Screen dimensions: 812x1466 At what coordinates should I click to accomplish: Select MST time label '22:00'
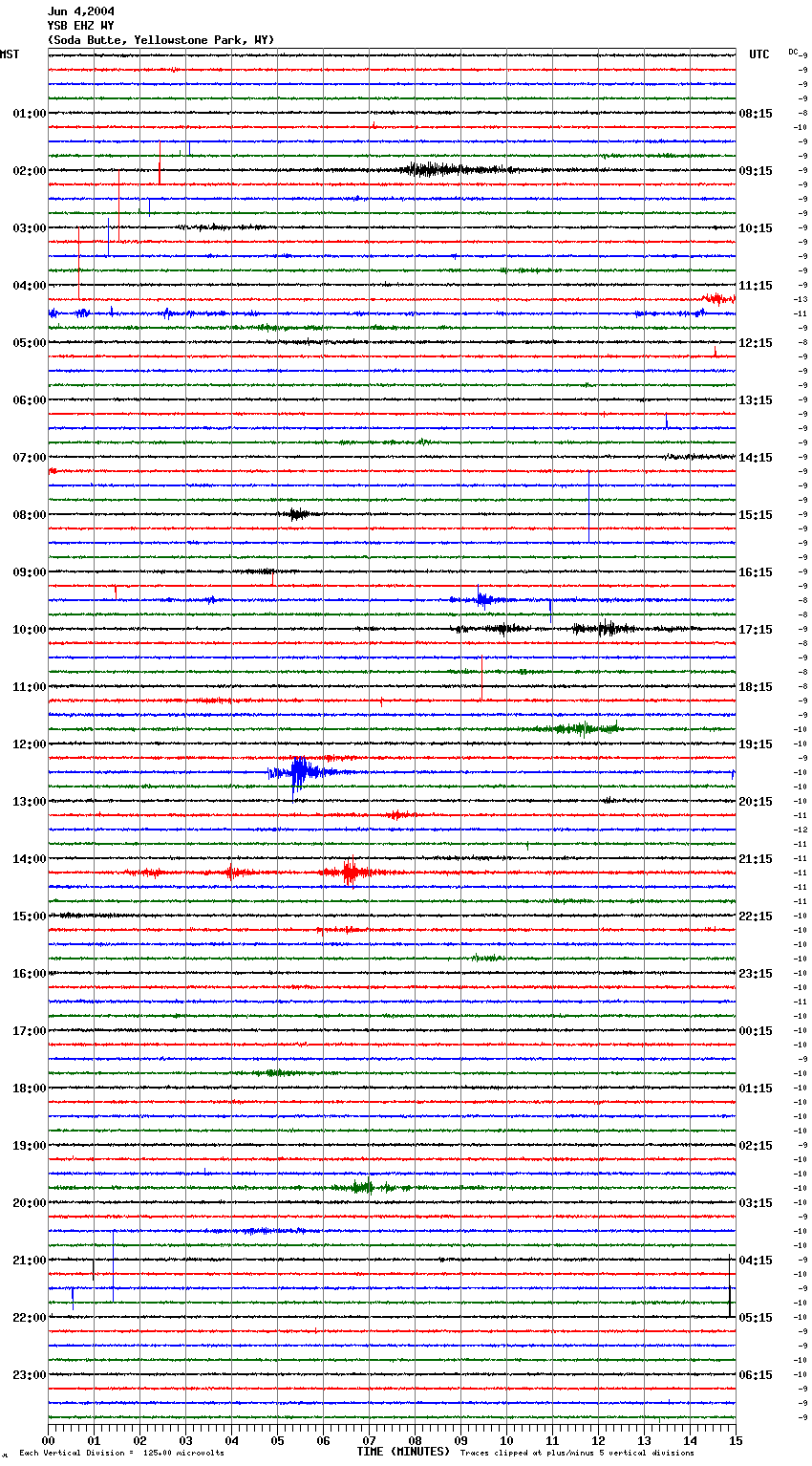(x=30, y=1318)
